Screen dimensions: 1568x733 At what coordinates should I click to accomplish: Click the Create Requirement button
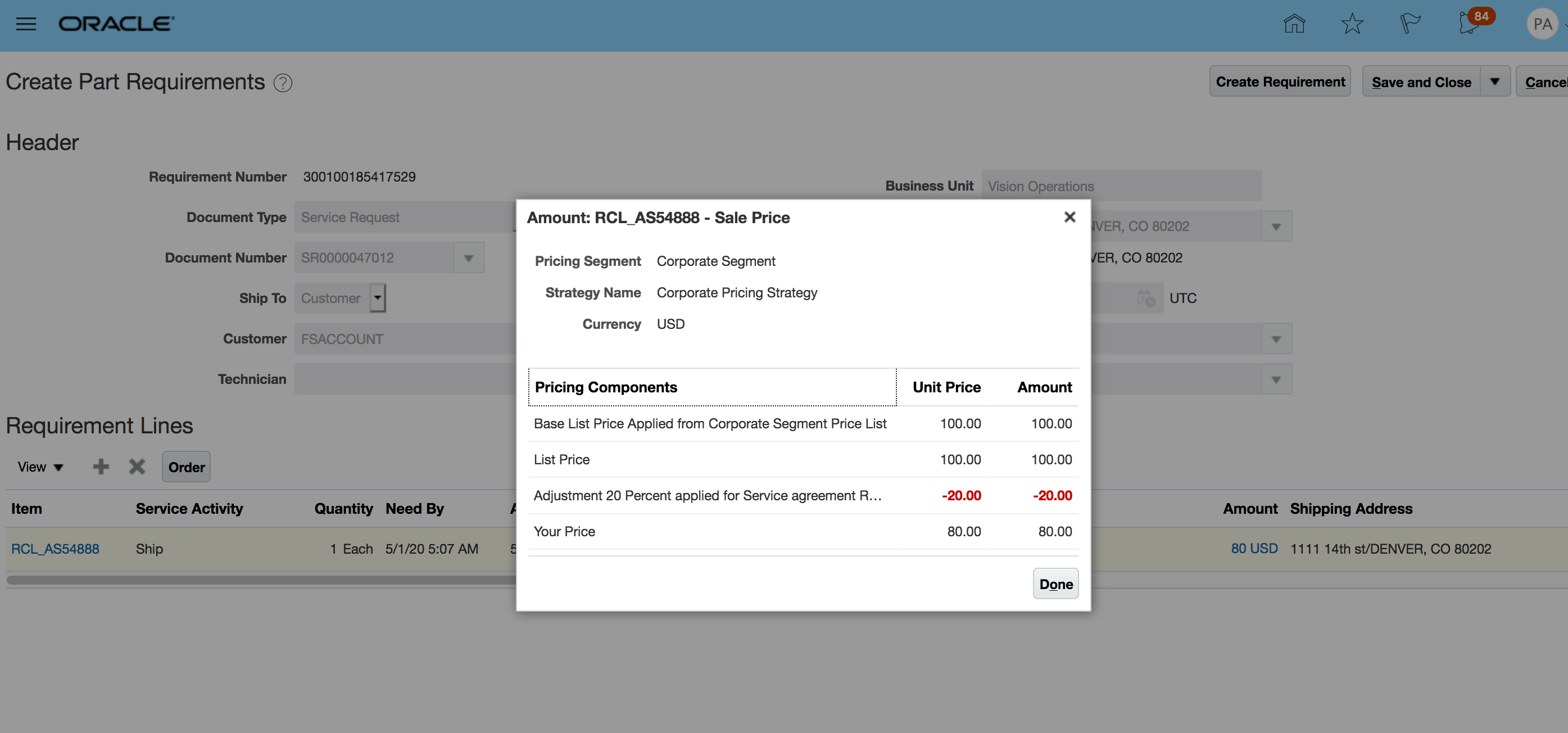tap(1280, 82)
